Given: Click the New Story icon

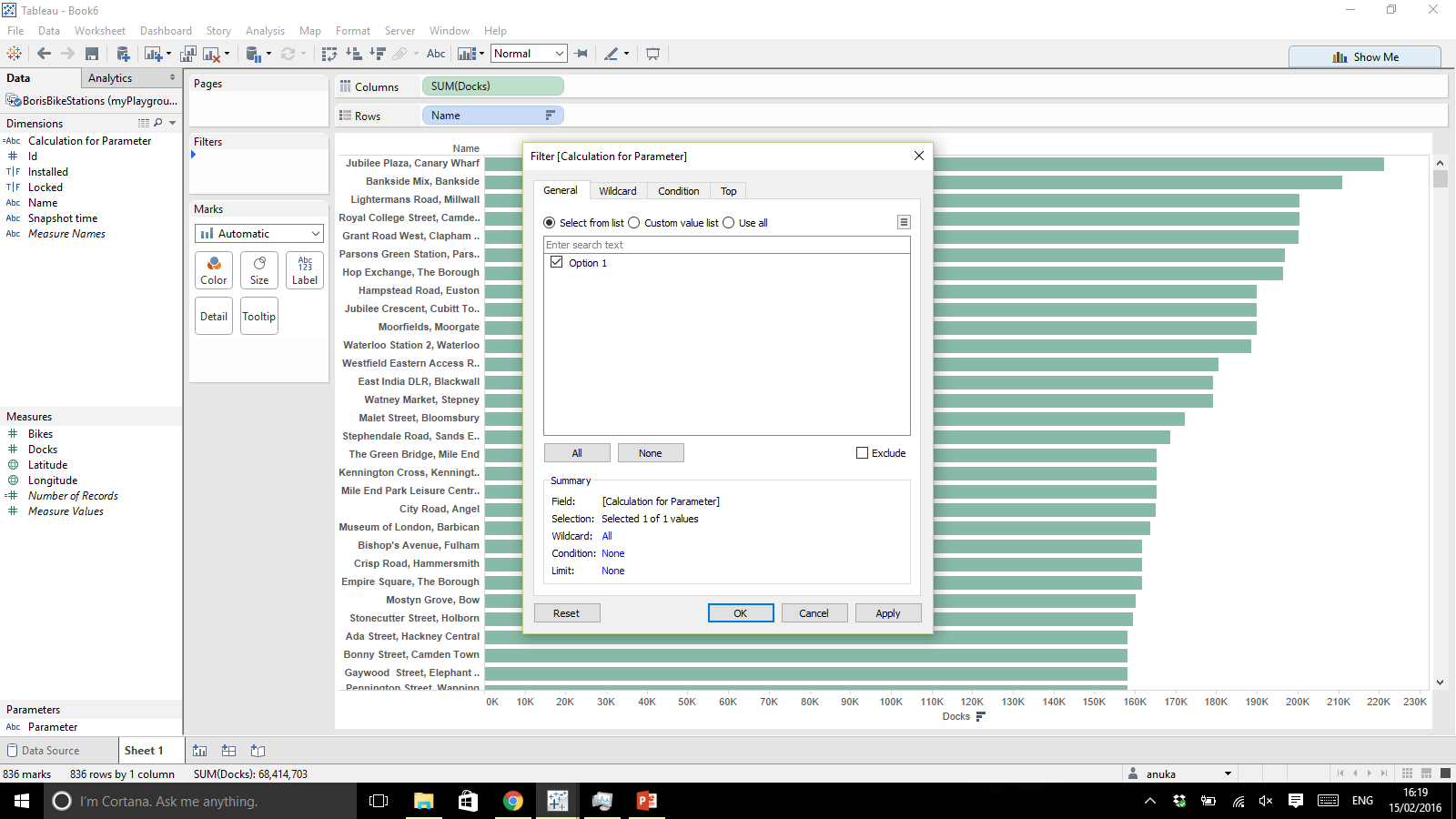Looking at the screenshot, I should coord(258,751).
